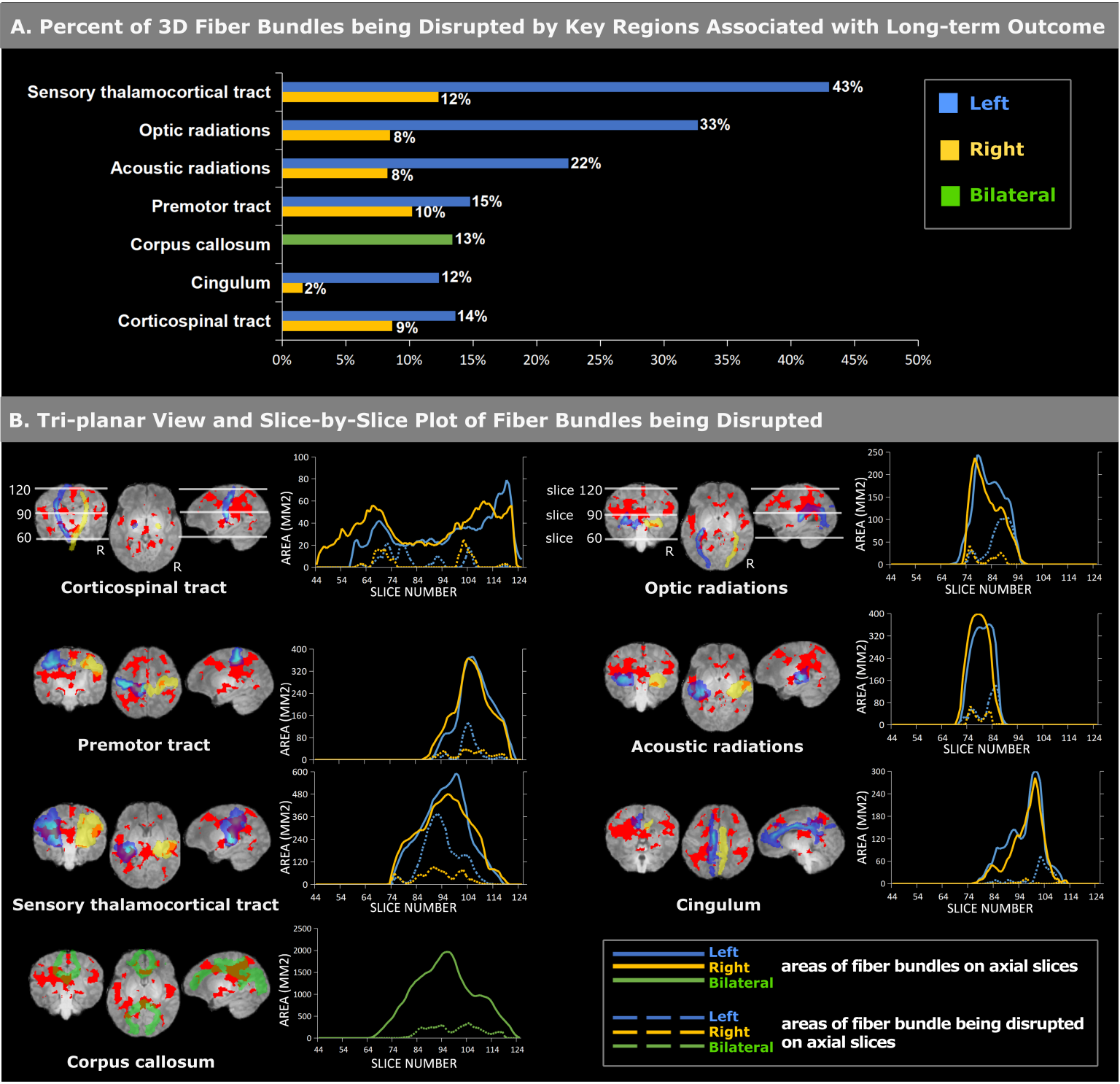Click the green Bilateral legend swatch
This screenshot has height=1084, width=1120.
pos(949,195)
